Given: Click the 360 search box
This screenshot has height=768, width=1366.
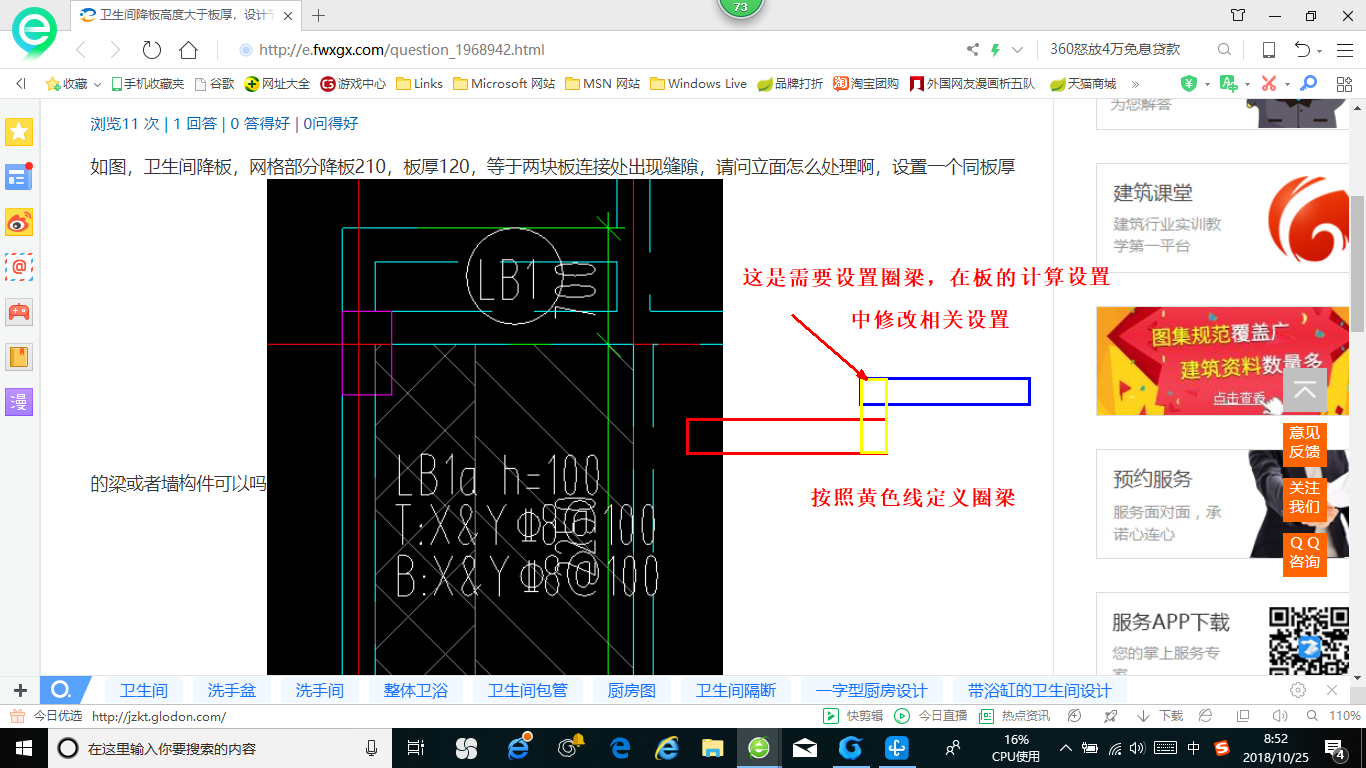Looking at the screenshot, I should (x=1128, y=50).
